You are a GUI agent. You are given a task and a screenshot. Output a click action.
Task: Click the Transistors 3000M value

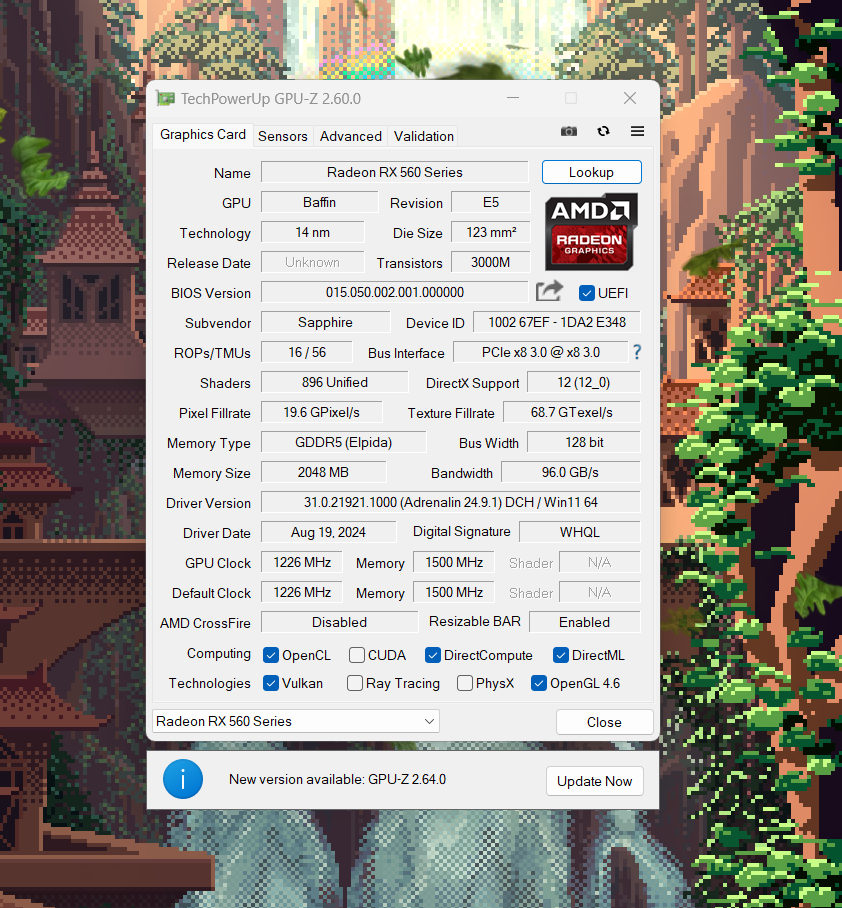tap(490, 262)
